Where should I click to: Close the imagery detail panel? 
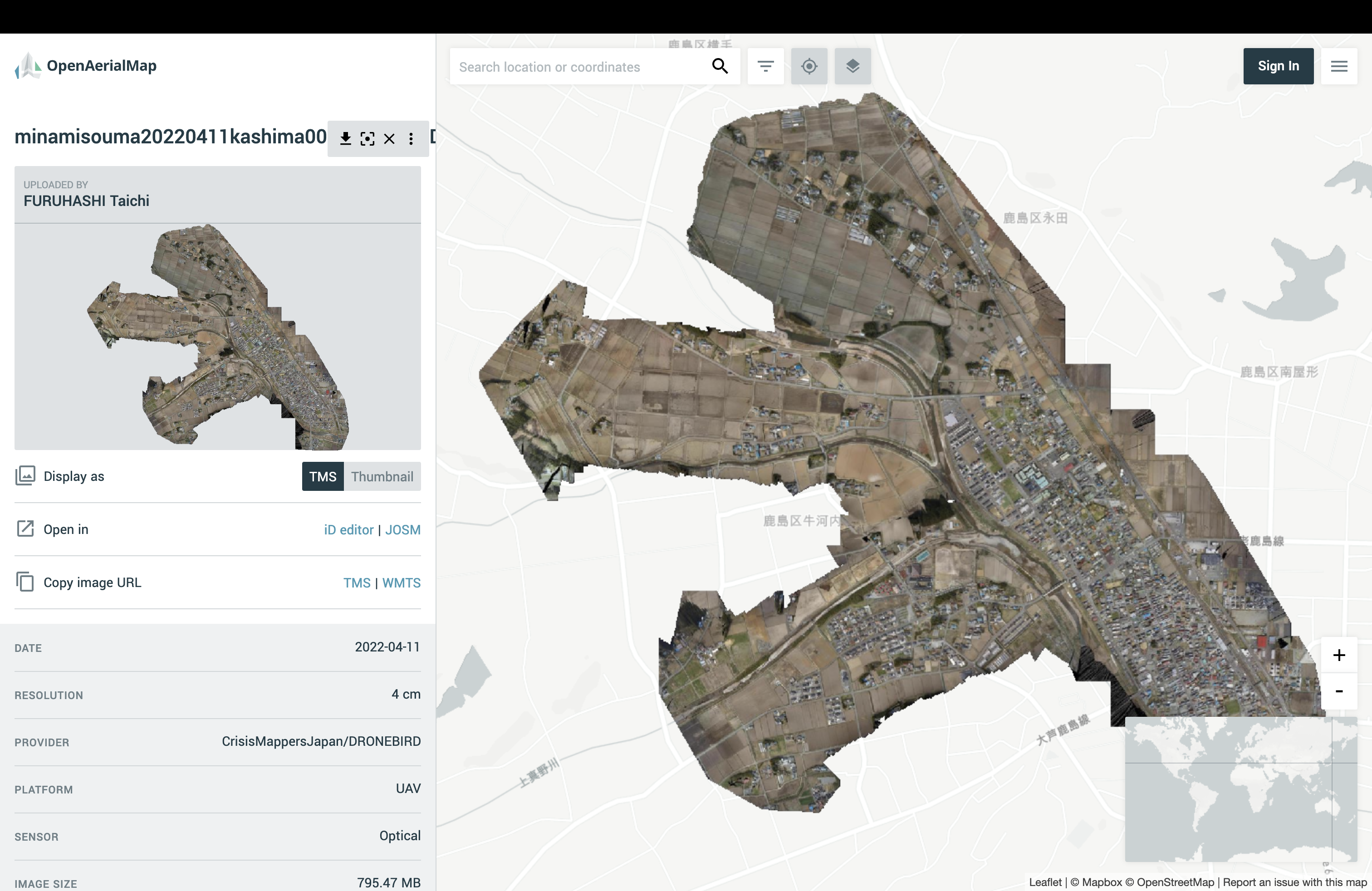389,138
